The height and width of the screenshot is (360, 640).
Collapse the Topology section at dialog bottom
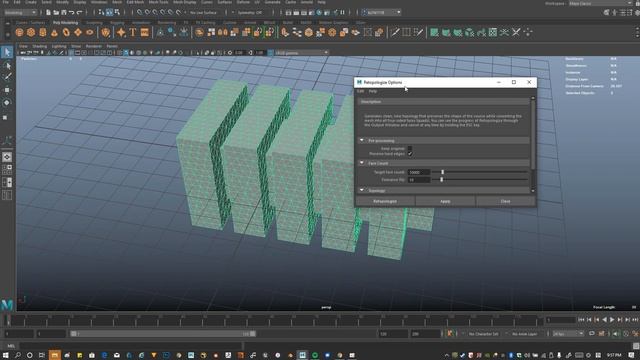click(362, 190)
